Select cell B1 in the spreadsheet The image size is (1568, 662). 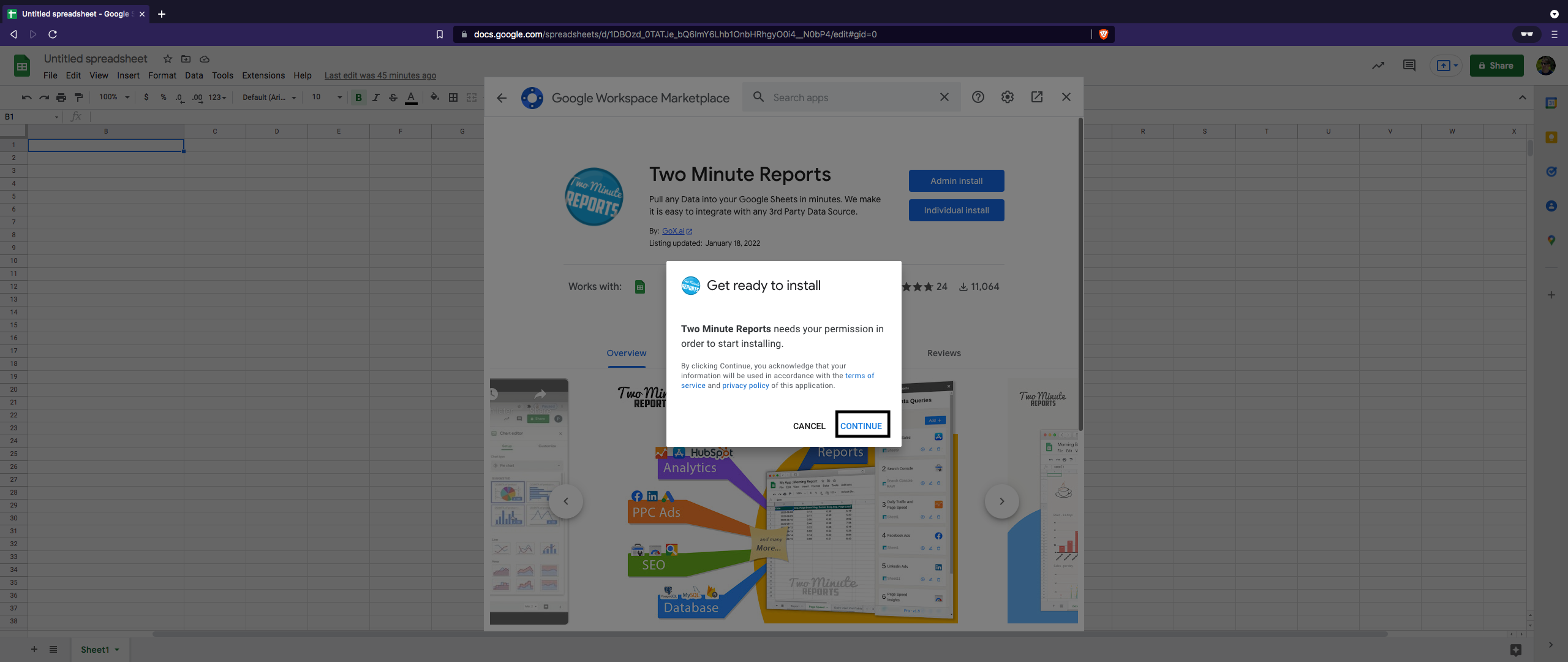106,145
